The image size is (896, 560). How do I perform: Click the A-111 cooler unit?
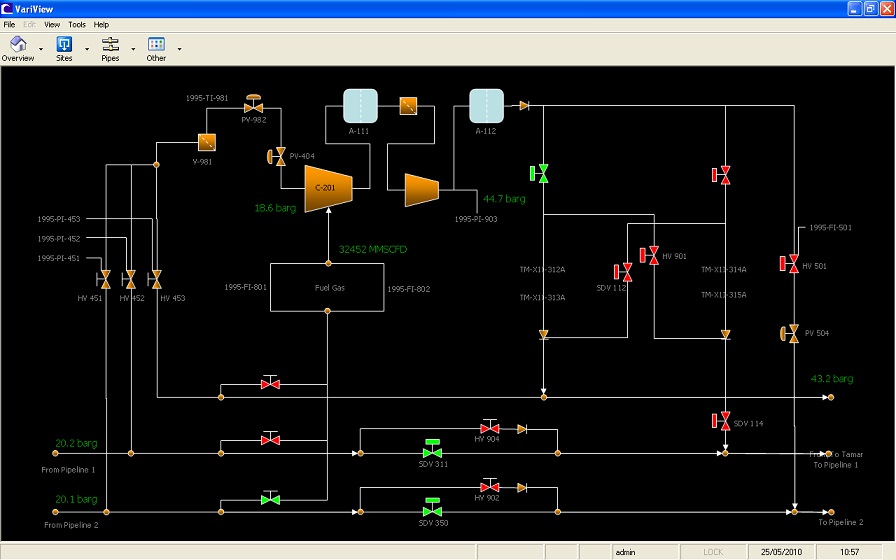coord(360,106)
